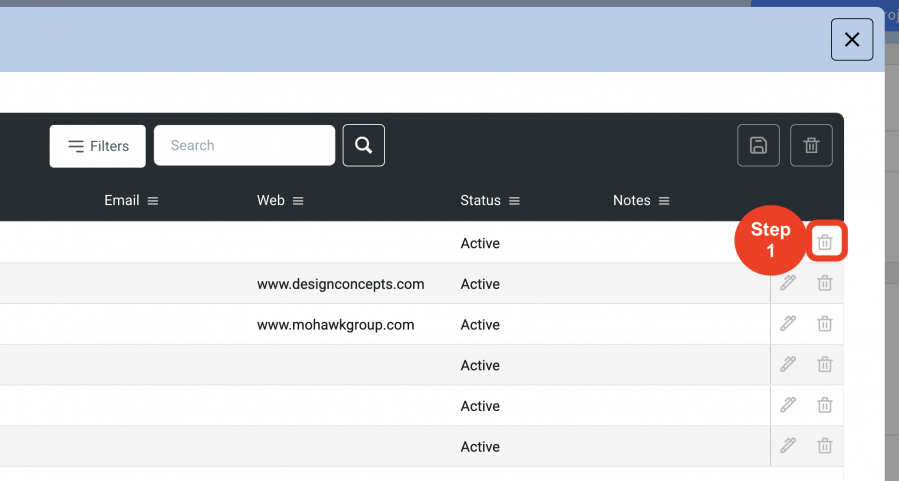Select the www.mohawkgroup.com web cell

coord(335,325)
